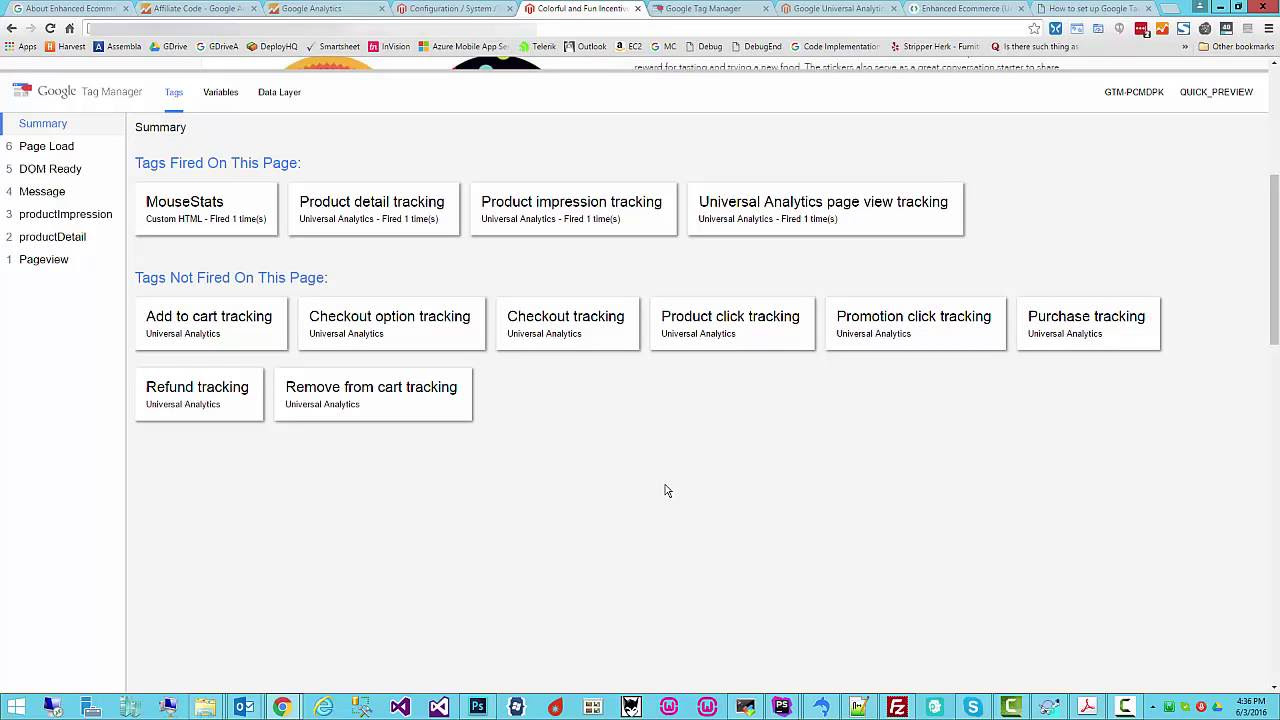Go back using browser back arrow

[12, 28]
